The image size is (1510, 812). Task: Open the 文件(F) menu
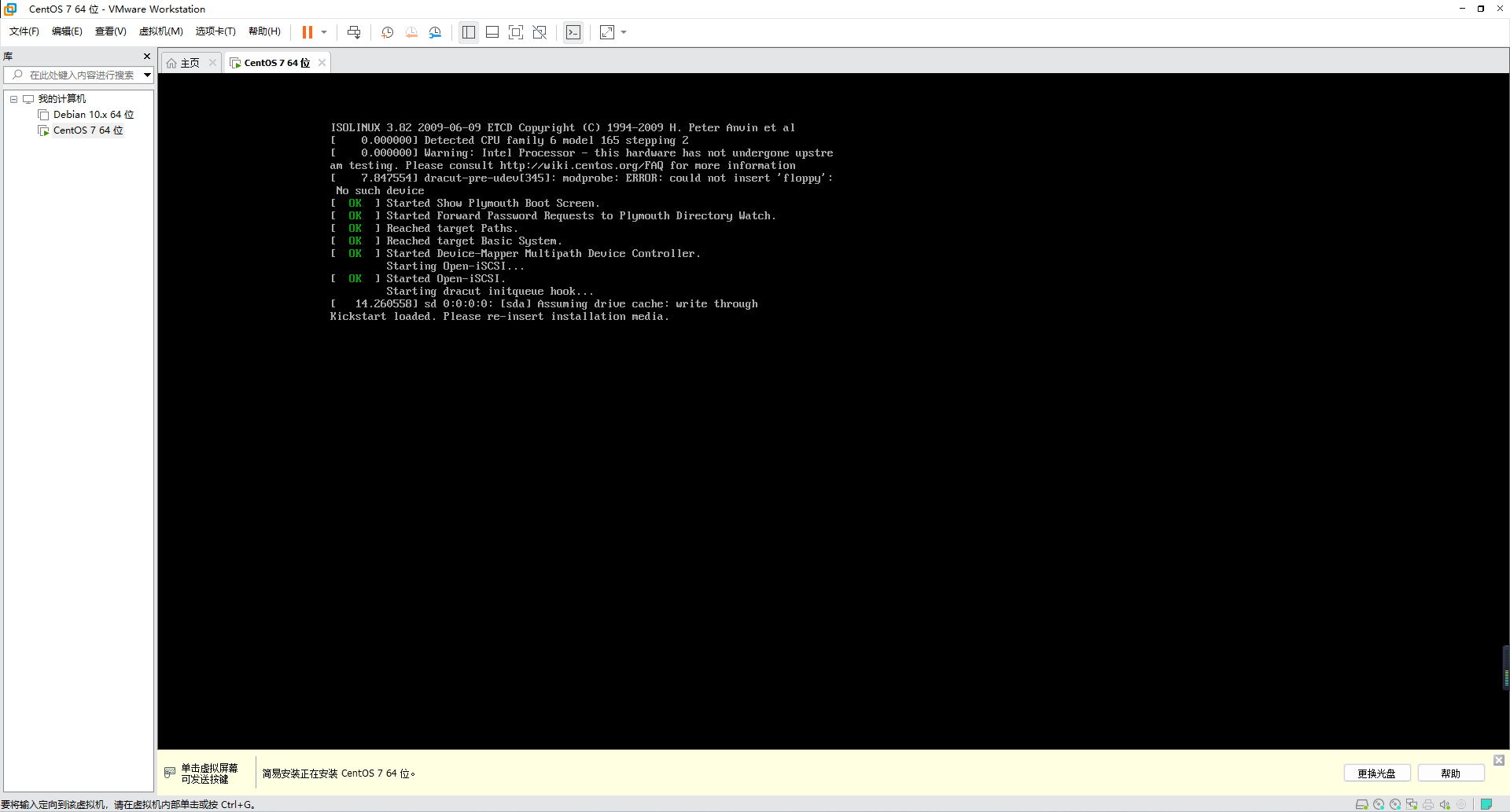(24, 31)
